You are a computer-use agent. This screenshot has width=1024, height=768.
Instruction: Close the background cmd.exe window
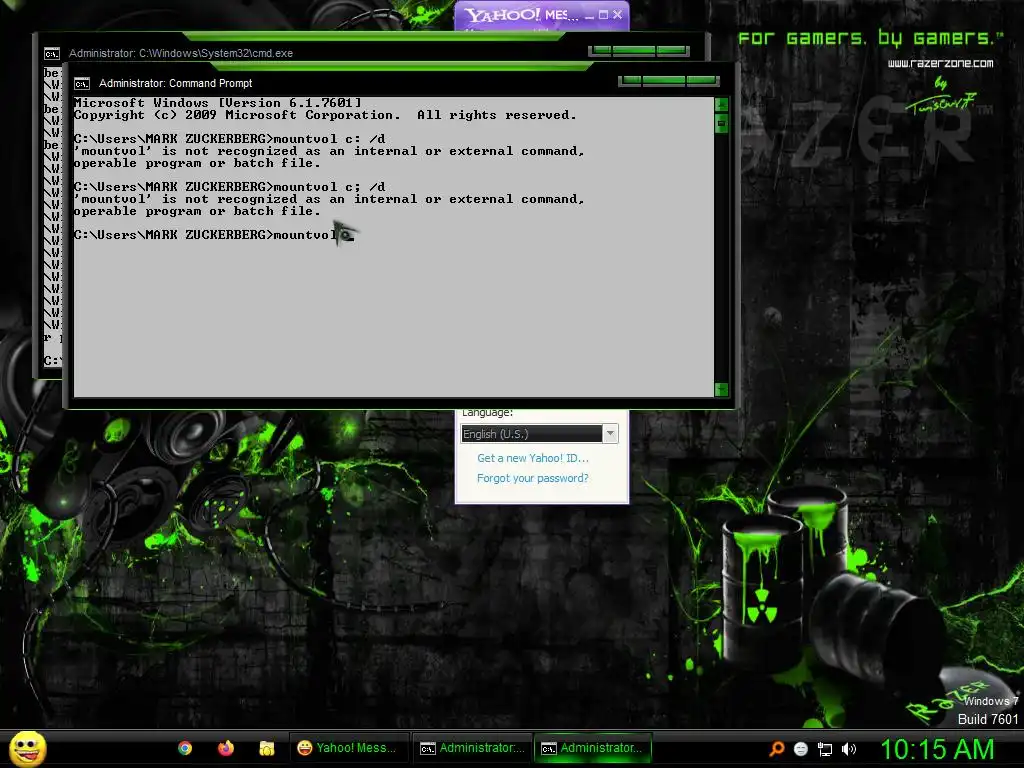pyautogui.click(x=673, y=50)
